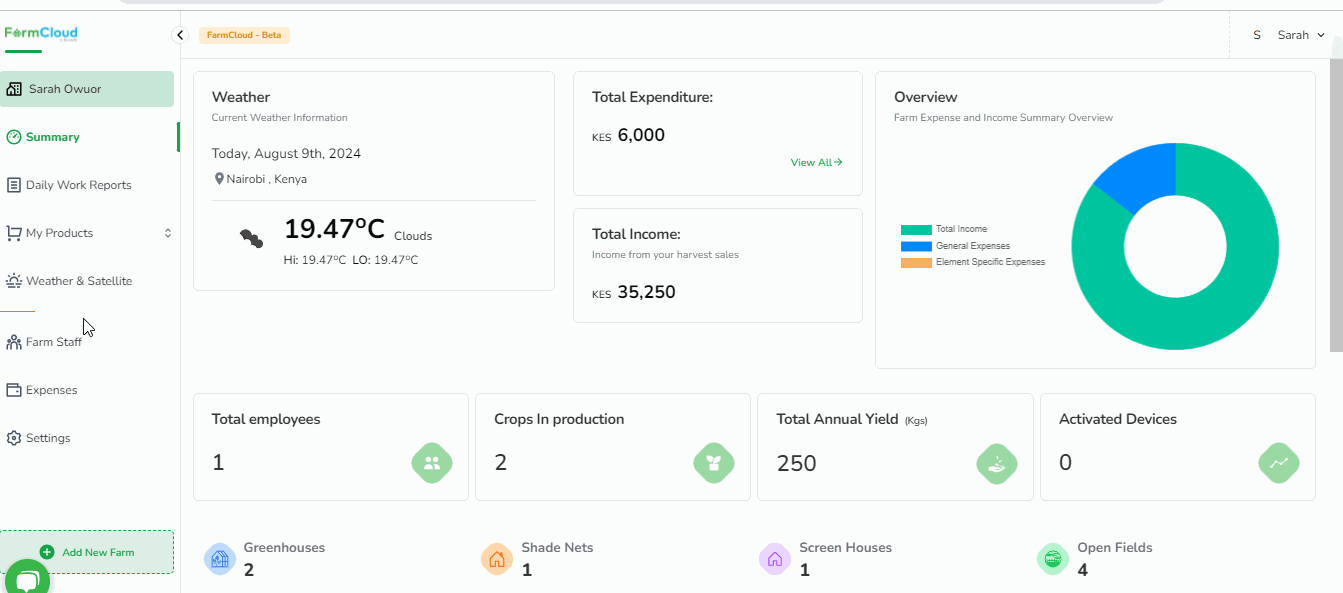Click the Shade Nets house icon
The width and height of the screenshot is (1343, 593).
497,559
